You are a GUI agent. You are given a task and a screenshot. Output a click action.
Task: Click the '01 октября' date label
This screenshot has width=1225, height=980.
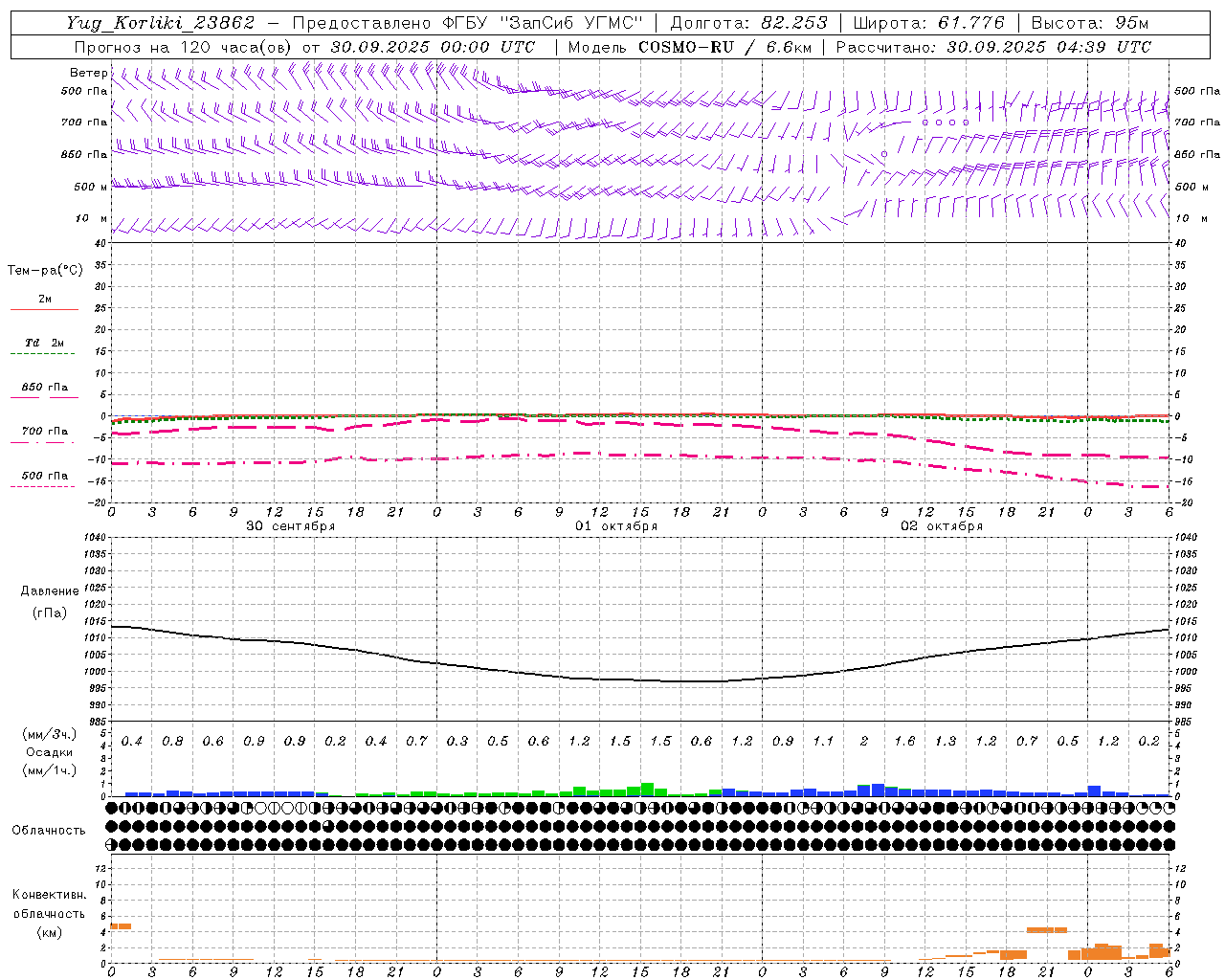615,526
